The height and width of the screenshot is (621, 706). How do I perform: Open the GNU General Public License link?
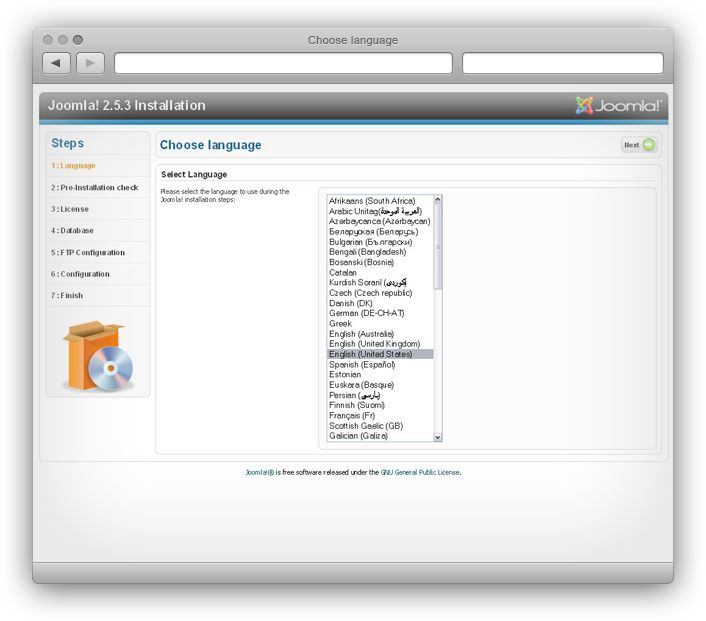420,472
